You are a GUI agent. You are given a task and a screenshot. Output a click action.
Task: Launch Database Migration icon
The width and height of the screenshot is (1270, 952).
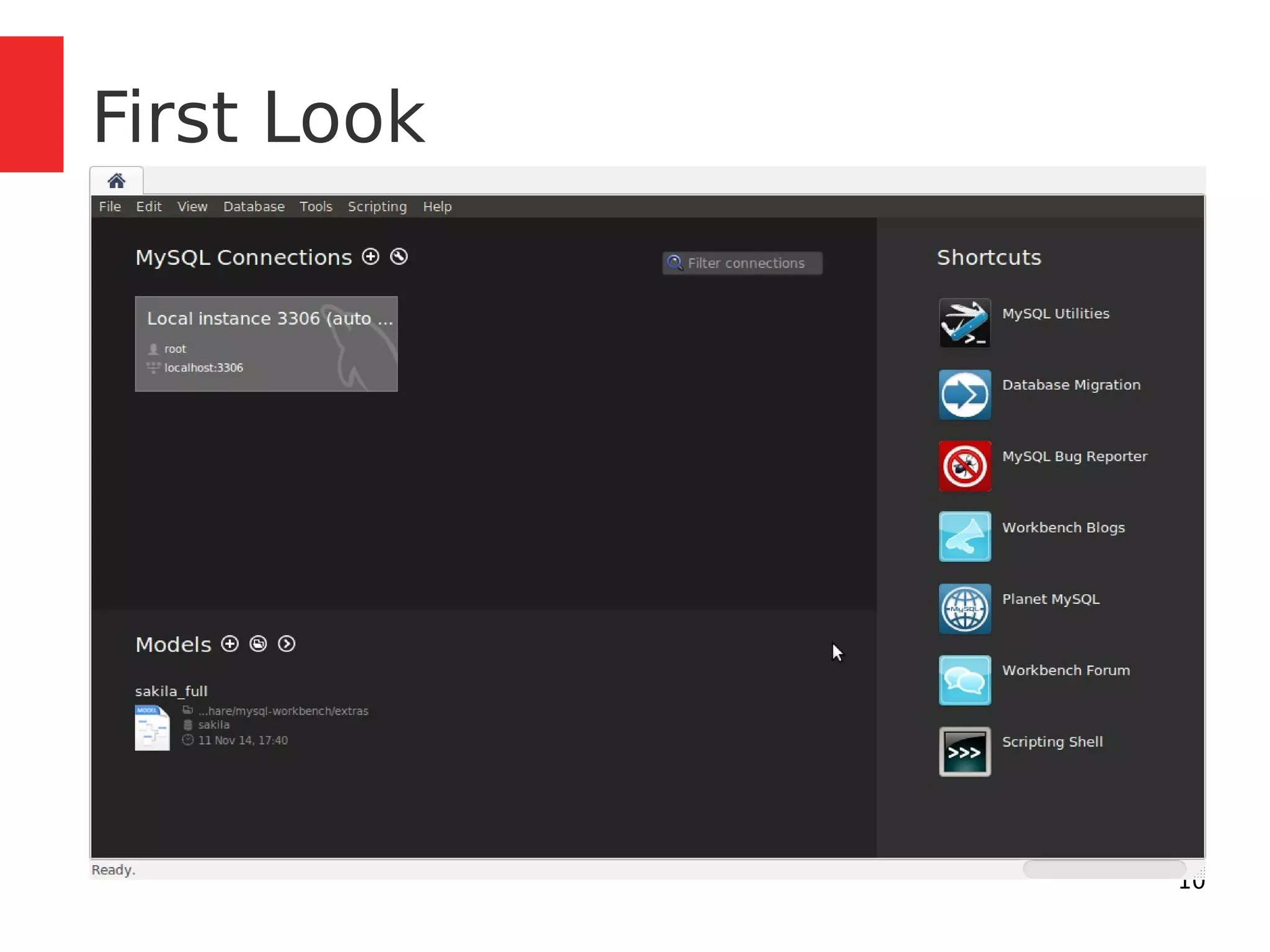coord(965,394)
